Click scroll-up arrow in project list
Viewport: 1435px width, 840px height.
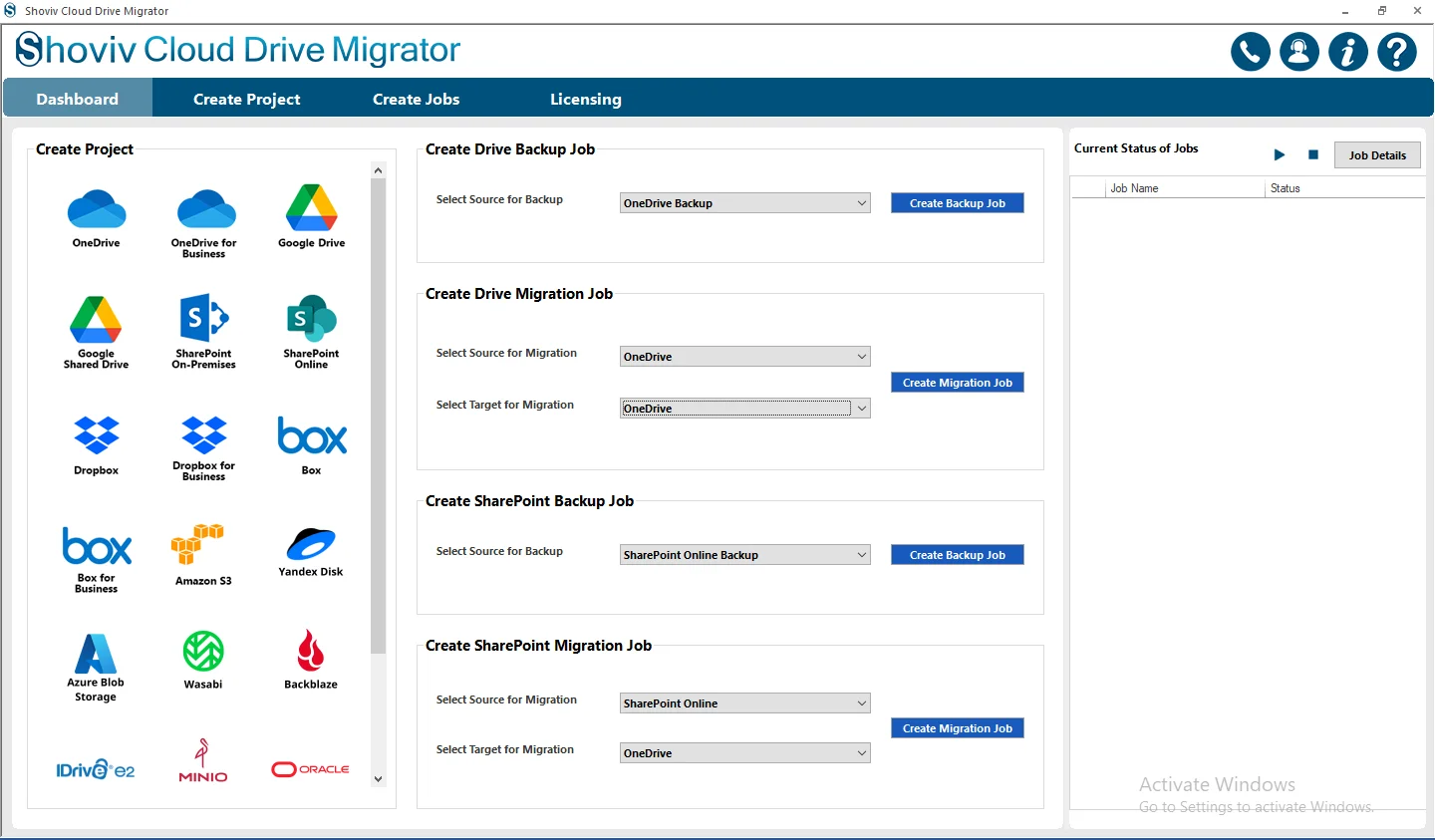(x=378, y=170)
